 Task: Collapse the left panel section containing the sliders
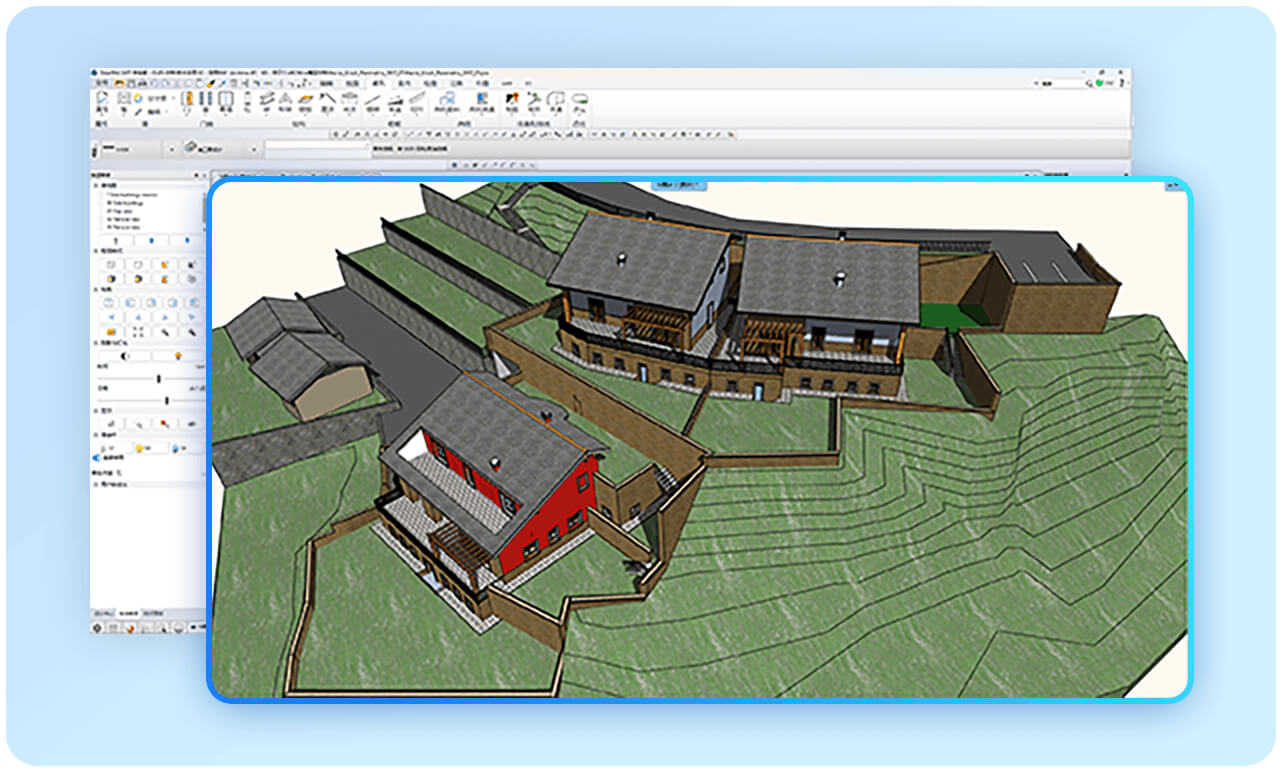tap(96, 343)
